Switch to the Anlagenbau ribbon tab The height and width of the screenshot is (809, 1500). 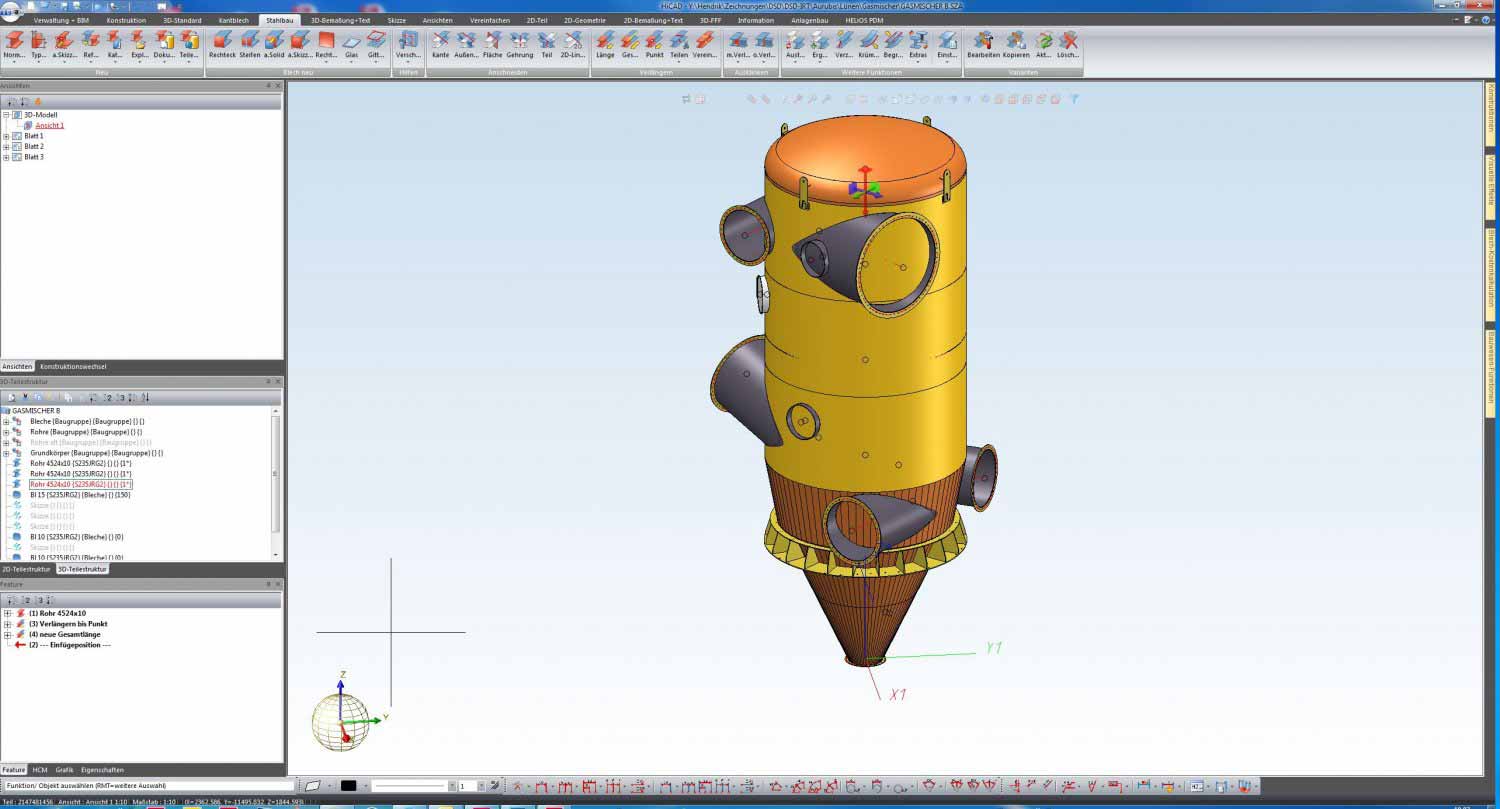(809, 20)
